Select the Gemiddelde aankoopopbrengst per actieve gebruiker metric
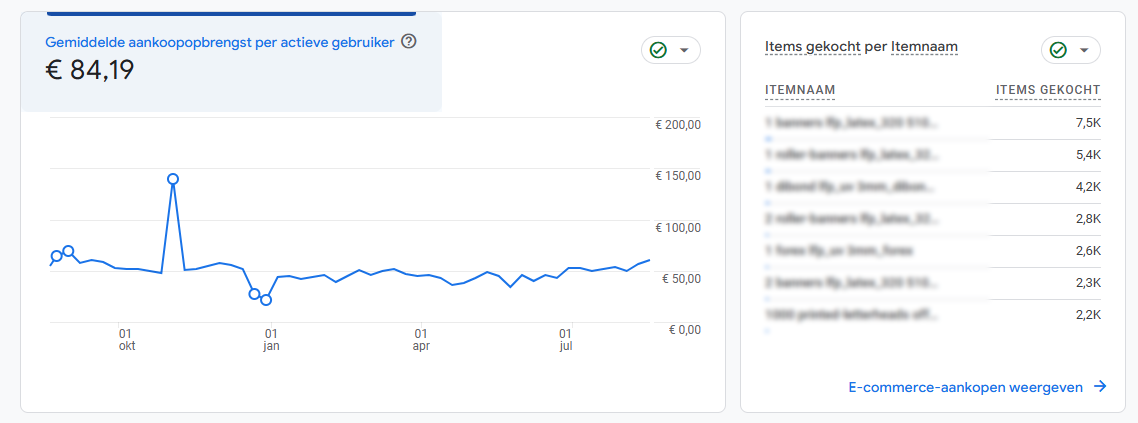Viewport: 1138px width, 423px height. pos(222,42)
